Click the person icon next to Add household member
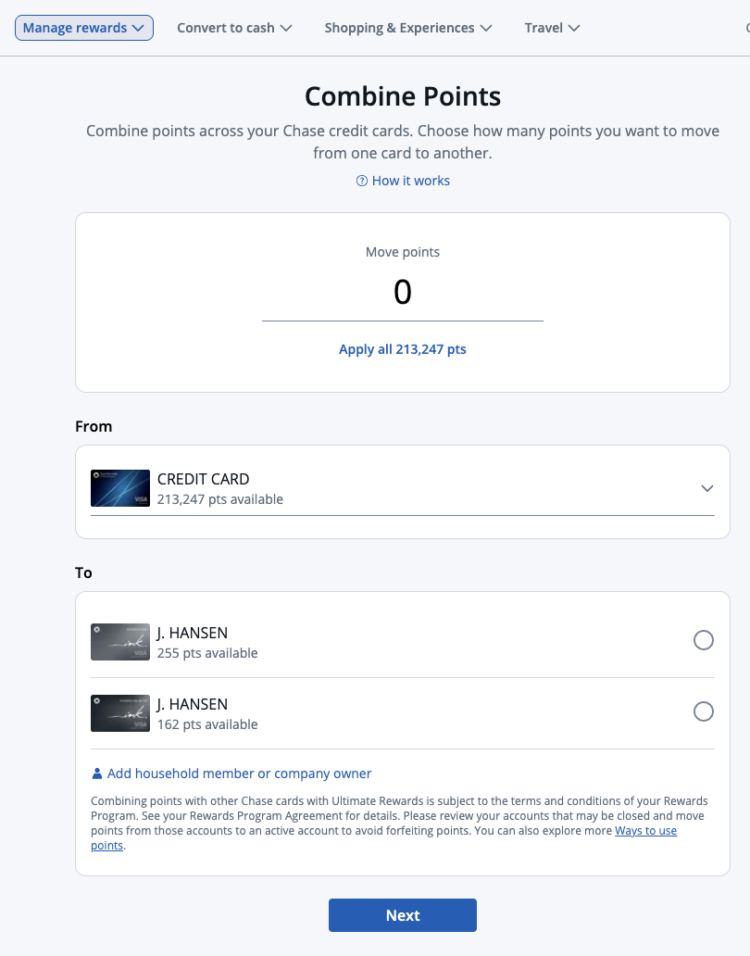The height and width of the screenshot is (956, 750). (x=96, y=773)
